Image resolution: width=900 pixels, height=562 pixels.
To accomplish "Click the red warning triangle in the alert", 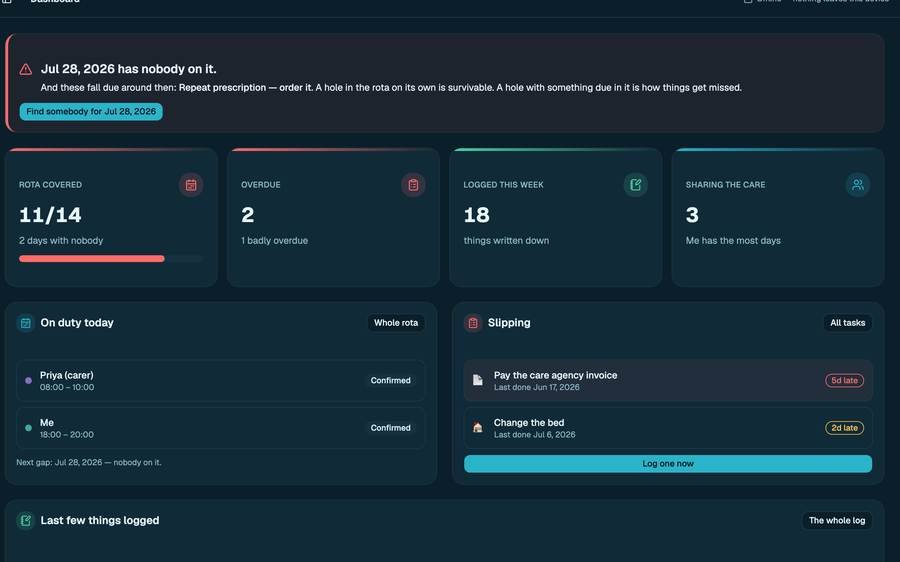I will [26, 69].
